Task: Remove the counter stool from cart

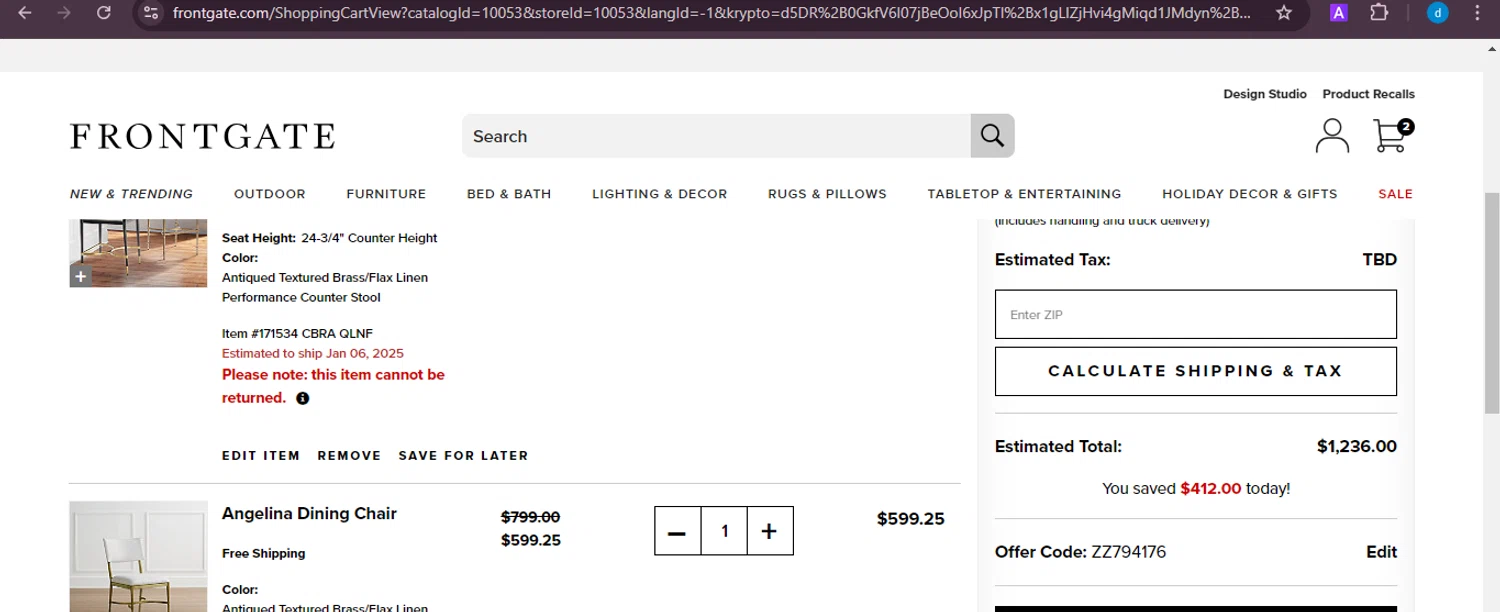Action: [349, 456]
